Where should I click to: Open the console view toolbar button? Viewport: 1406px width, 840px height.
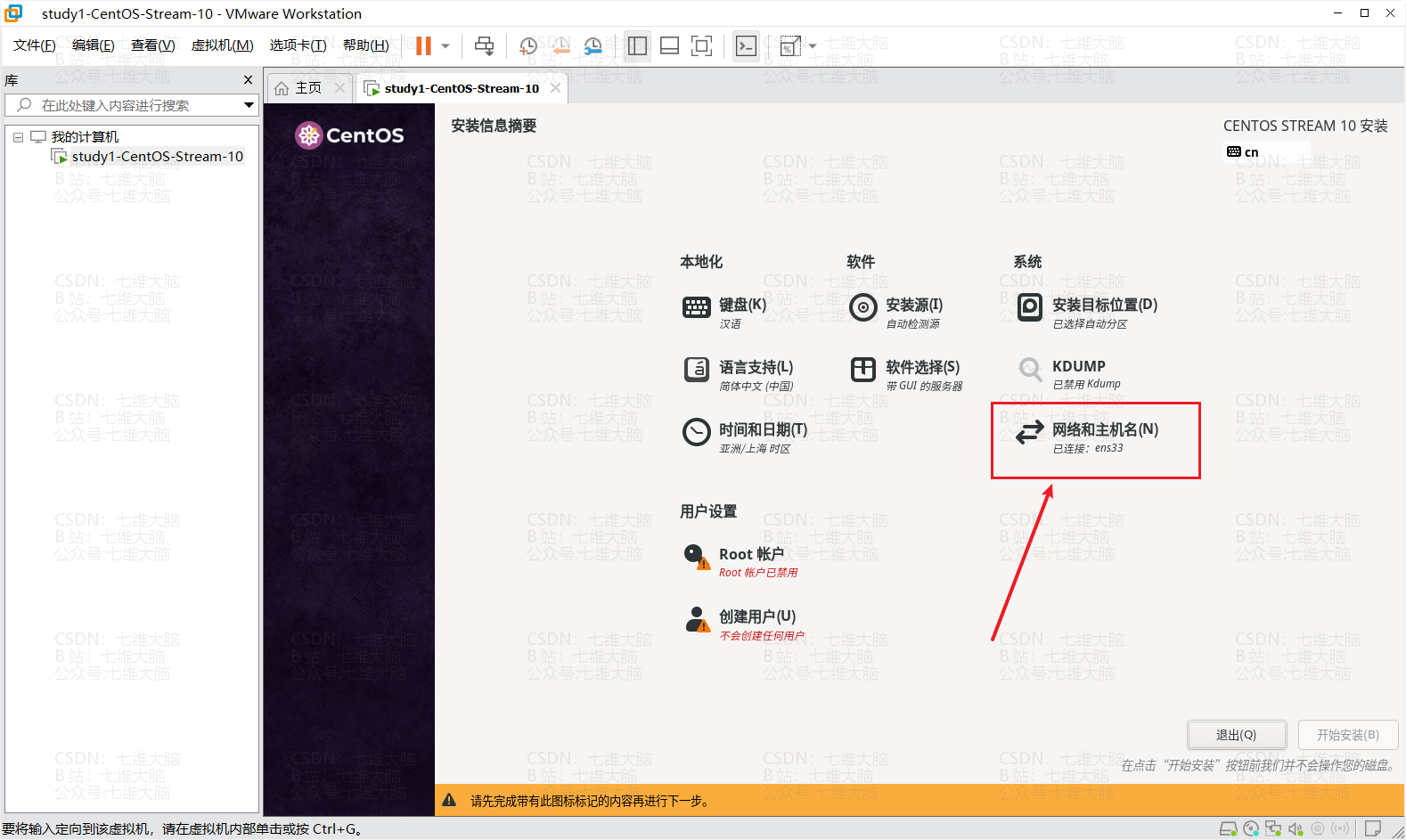click(746, 45)
